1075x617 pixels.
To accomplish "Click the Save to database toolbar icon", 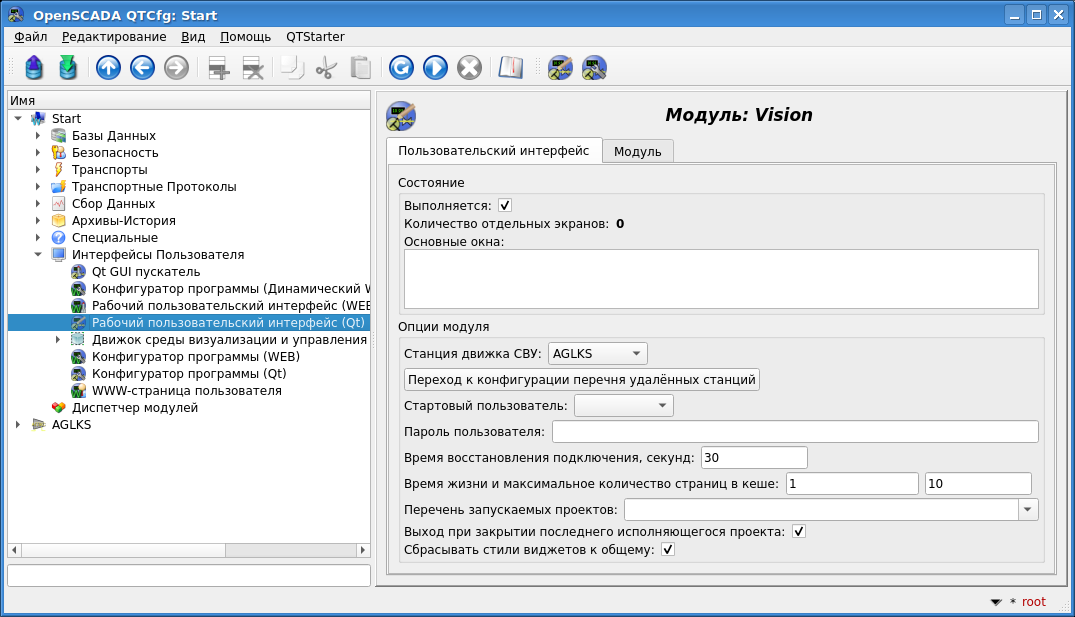I will [x=68, y=68].
